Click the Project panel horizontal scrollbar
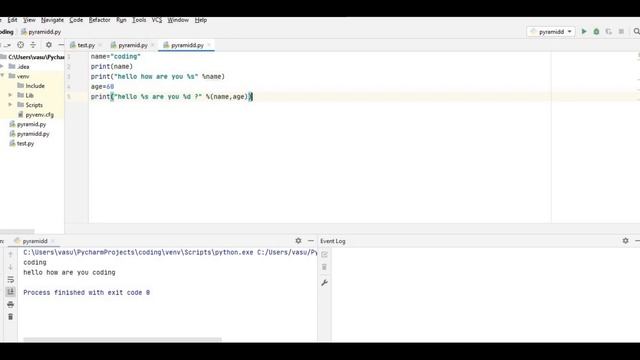Viewport: 640px width, 360px height. pos(17,231)
